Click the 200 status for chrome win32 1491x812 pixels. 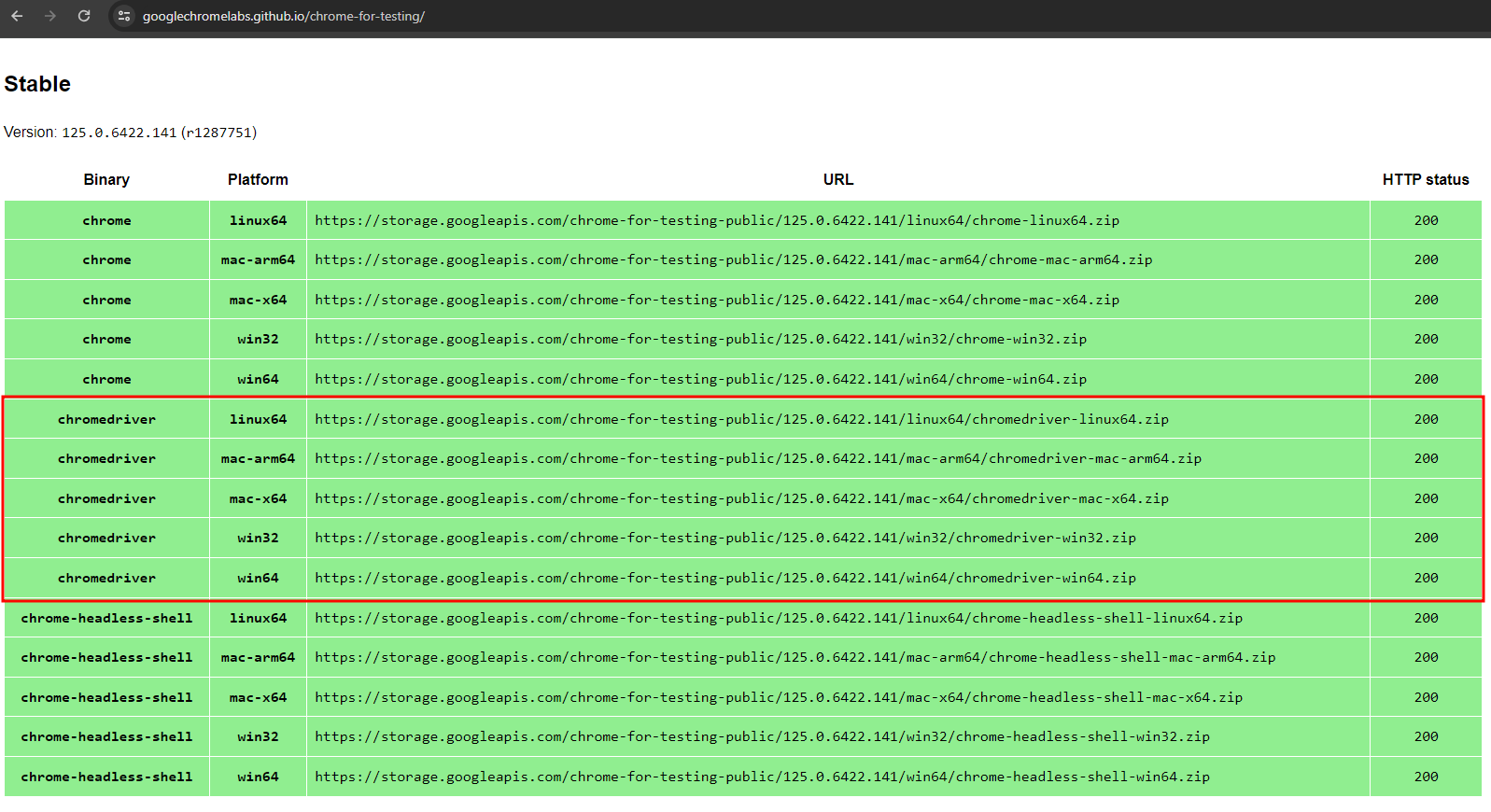point(1426,339)
